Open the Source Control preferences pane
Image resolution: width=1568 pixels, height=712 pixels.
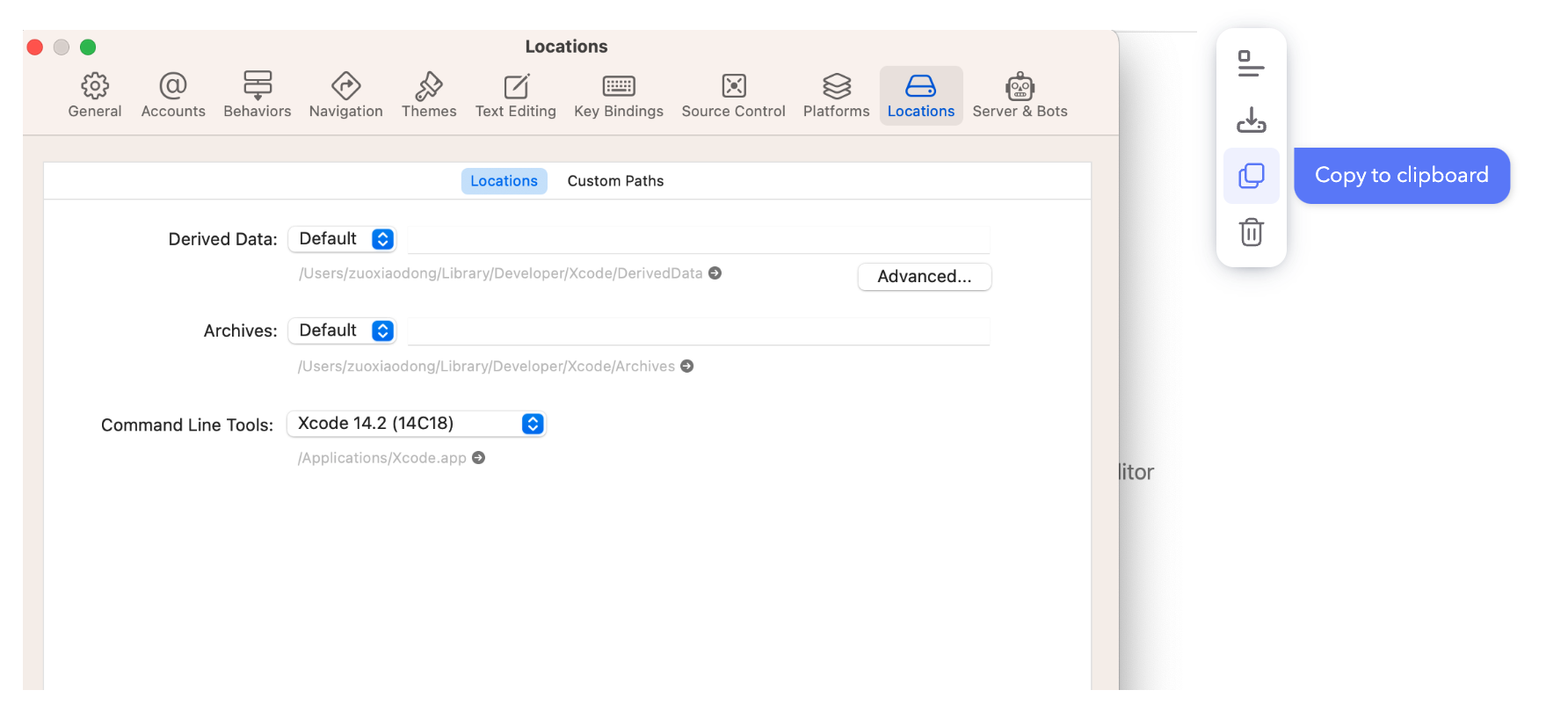(734, 95)
